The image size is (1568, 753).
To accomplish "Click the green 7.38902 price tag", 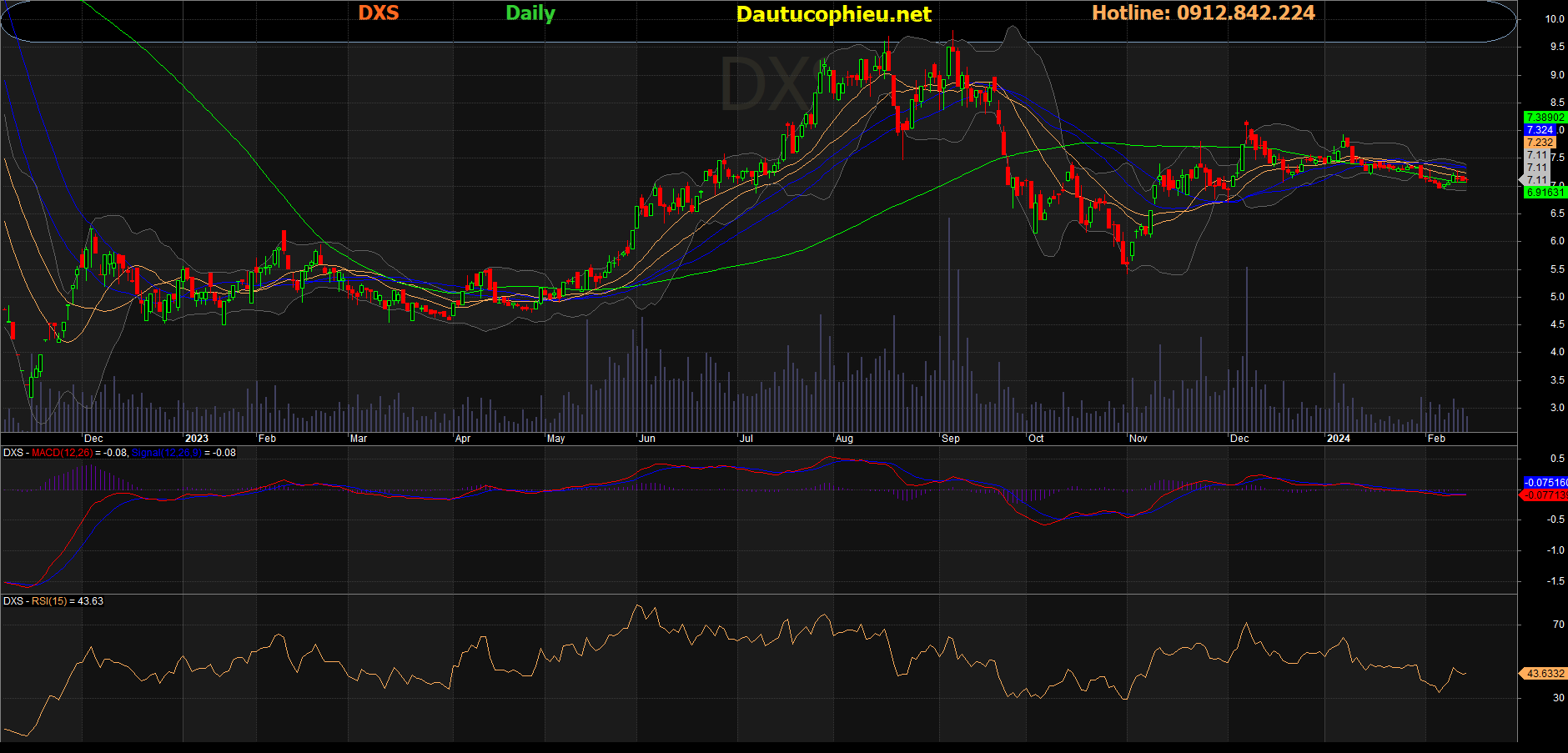I will pos(1544,118).
